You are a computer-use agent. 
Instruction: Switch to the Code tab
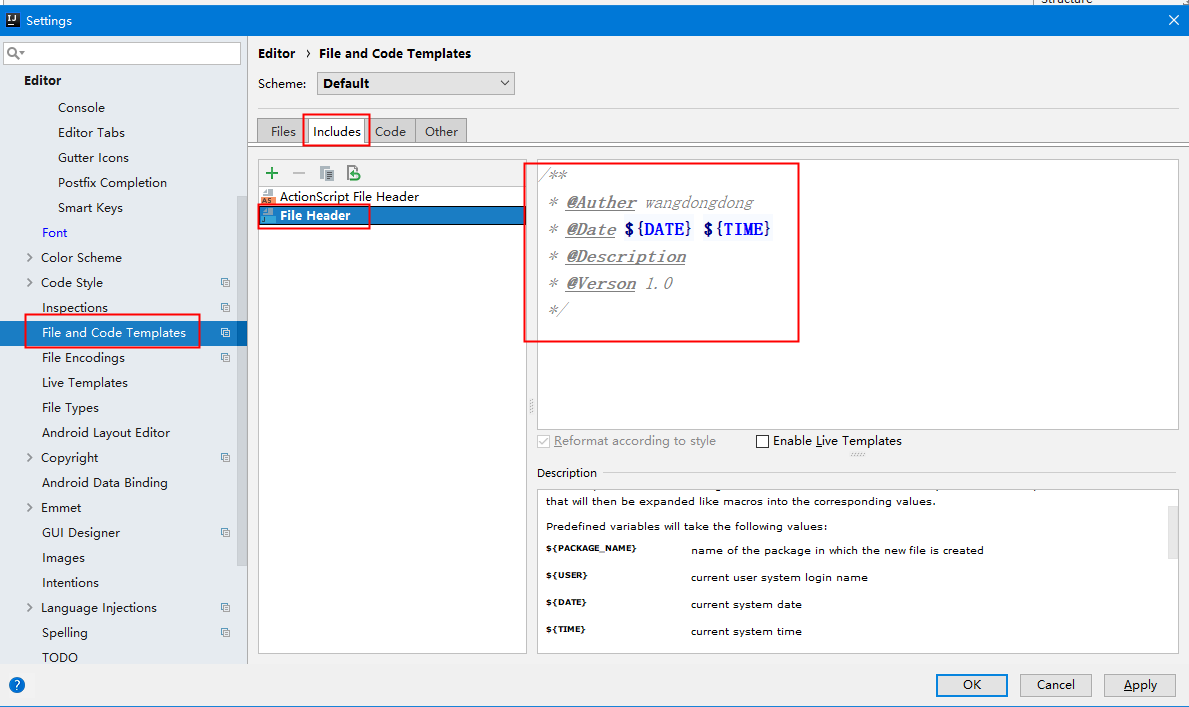(x=391, y=131)
